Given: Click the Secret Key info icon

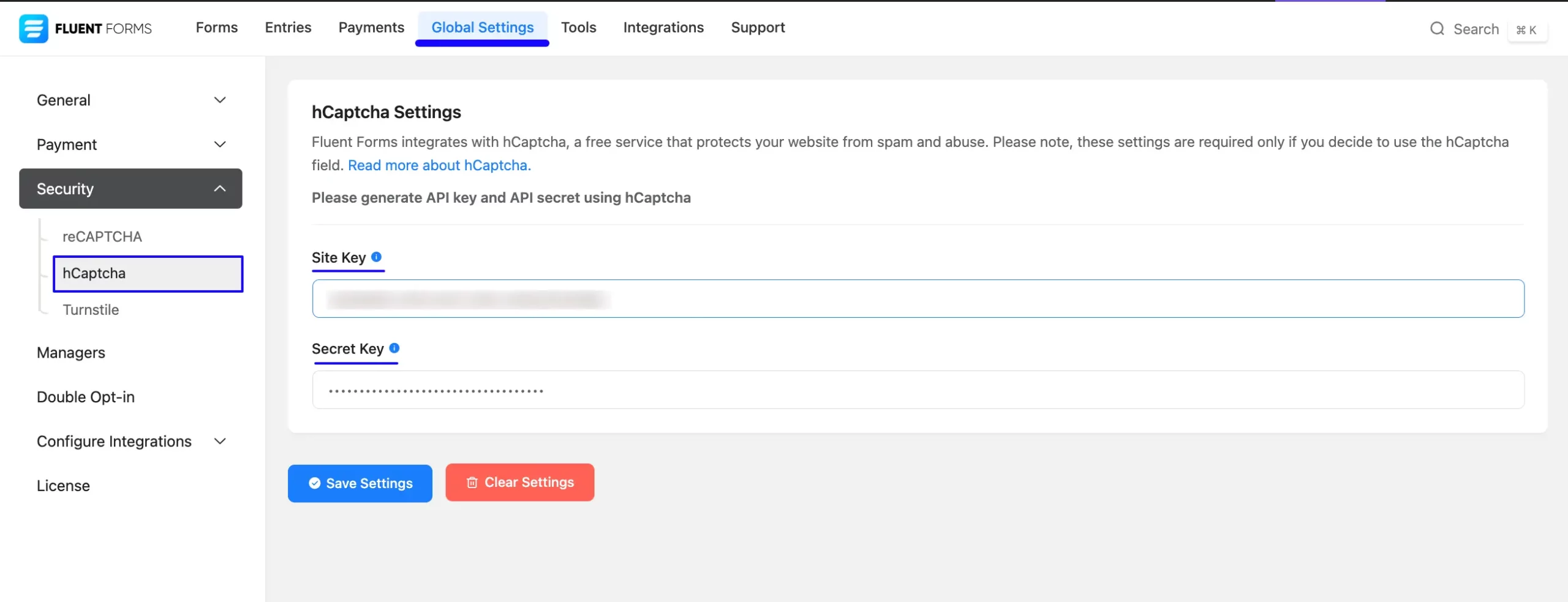Looking at the screenshot, I should coord(394,348).
